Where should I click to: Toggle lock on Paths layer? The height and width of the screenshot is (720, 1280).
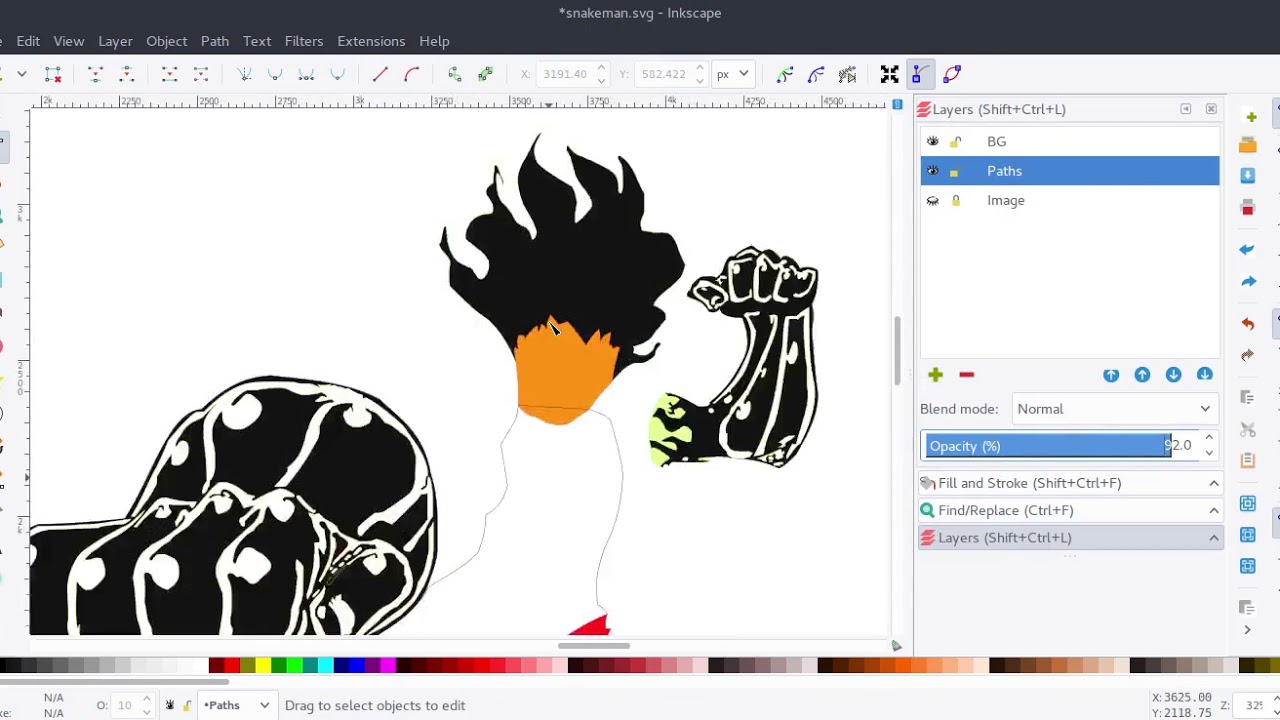click(954, 172)
